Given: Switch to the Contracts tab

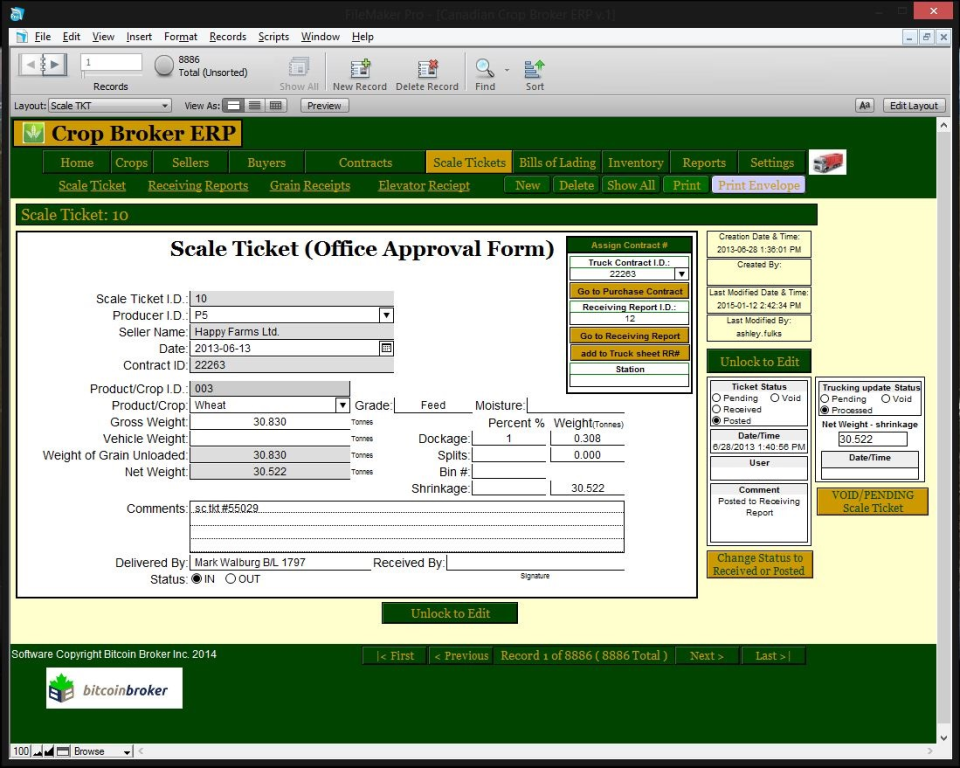Looking at the screenshot, I should tap(365, 162).
